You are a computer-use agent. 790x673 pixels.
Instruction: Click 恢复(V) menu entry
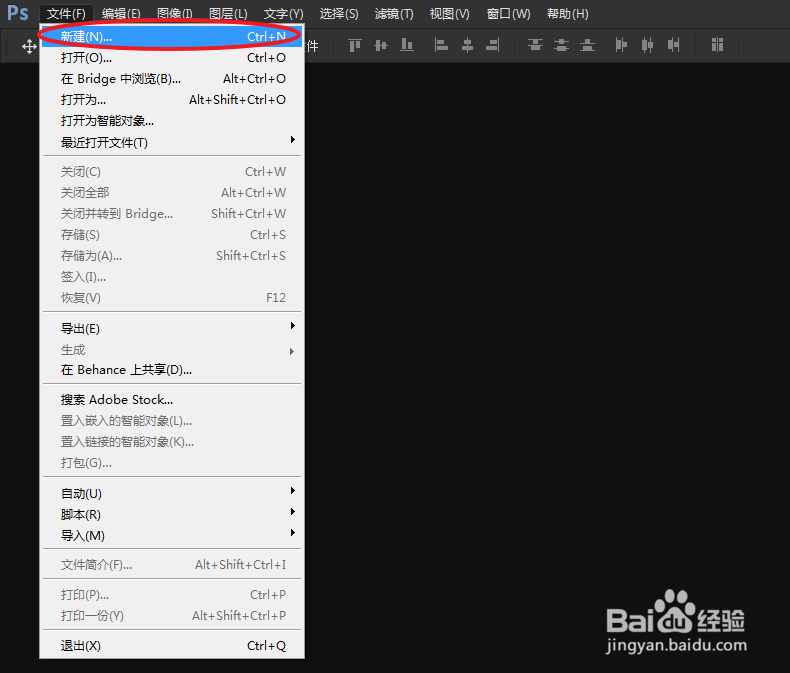172,298
